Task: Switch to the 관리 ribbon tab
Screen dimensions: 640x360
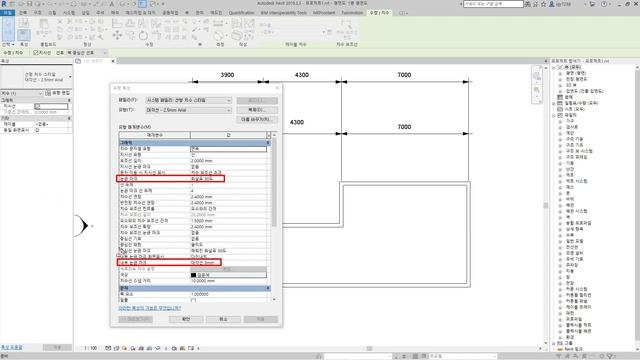Action: 199,13
